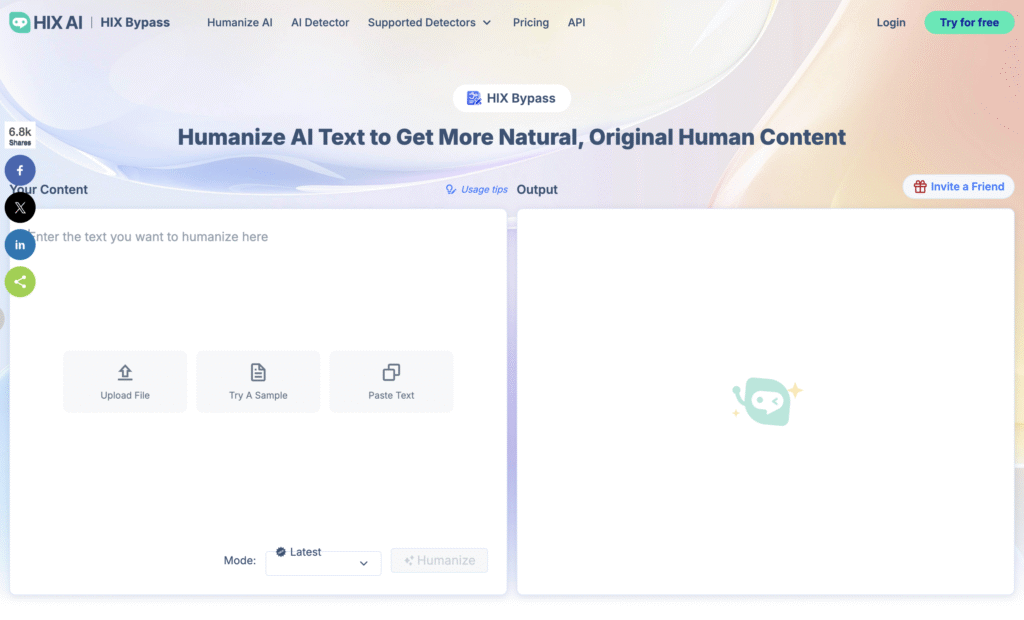This screenshot has width=1024, height=620.
Task: Go to the AI Detector page
Action: click(x=320, y=22)
